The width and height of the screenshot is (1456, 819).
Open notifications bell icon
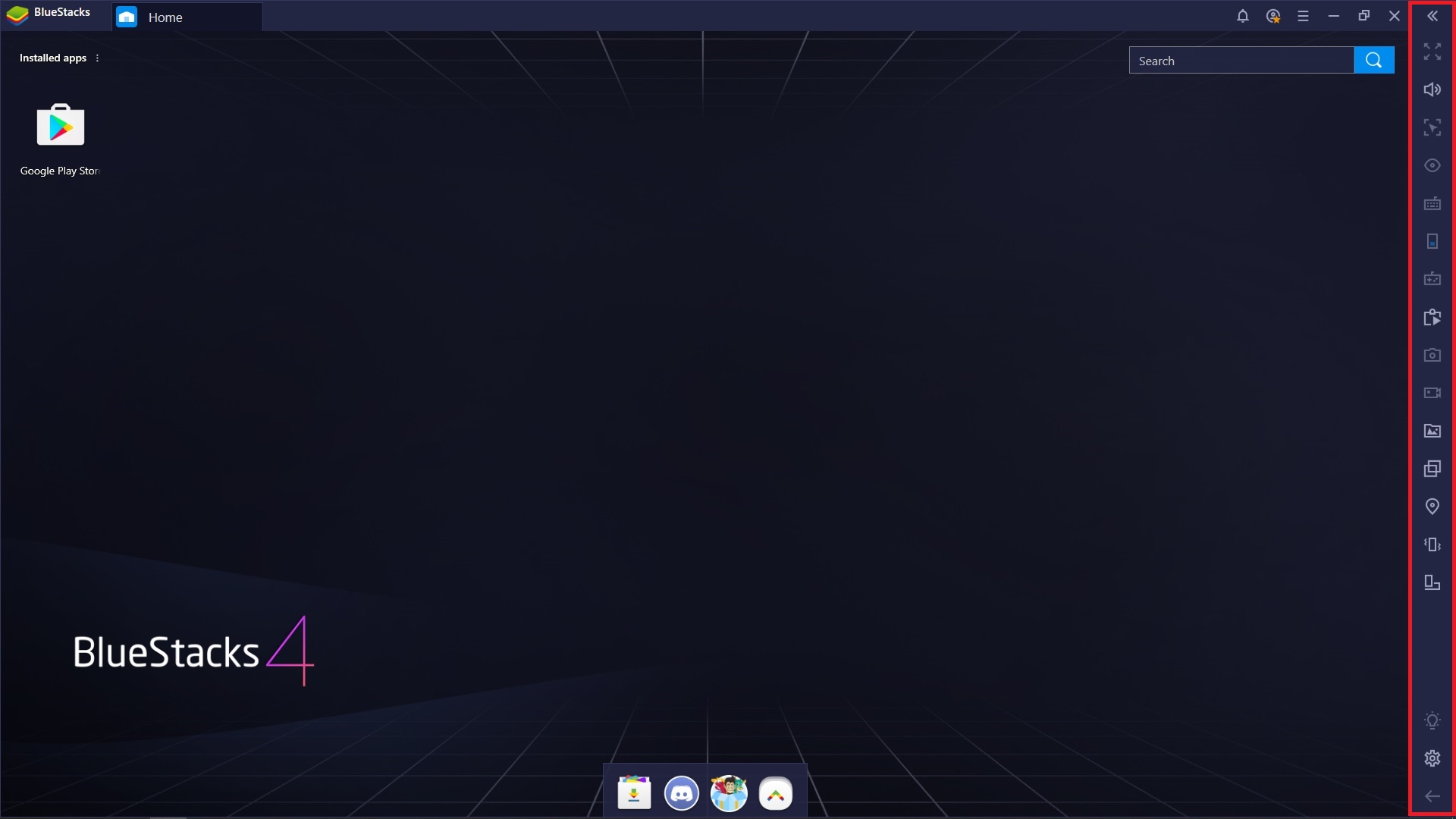1243,16
